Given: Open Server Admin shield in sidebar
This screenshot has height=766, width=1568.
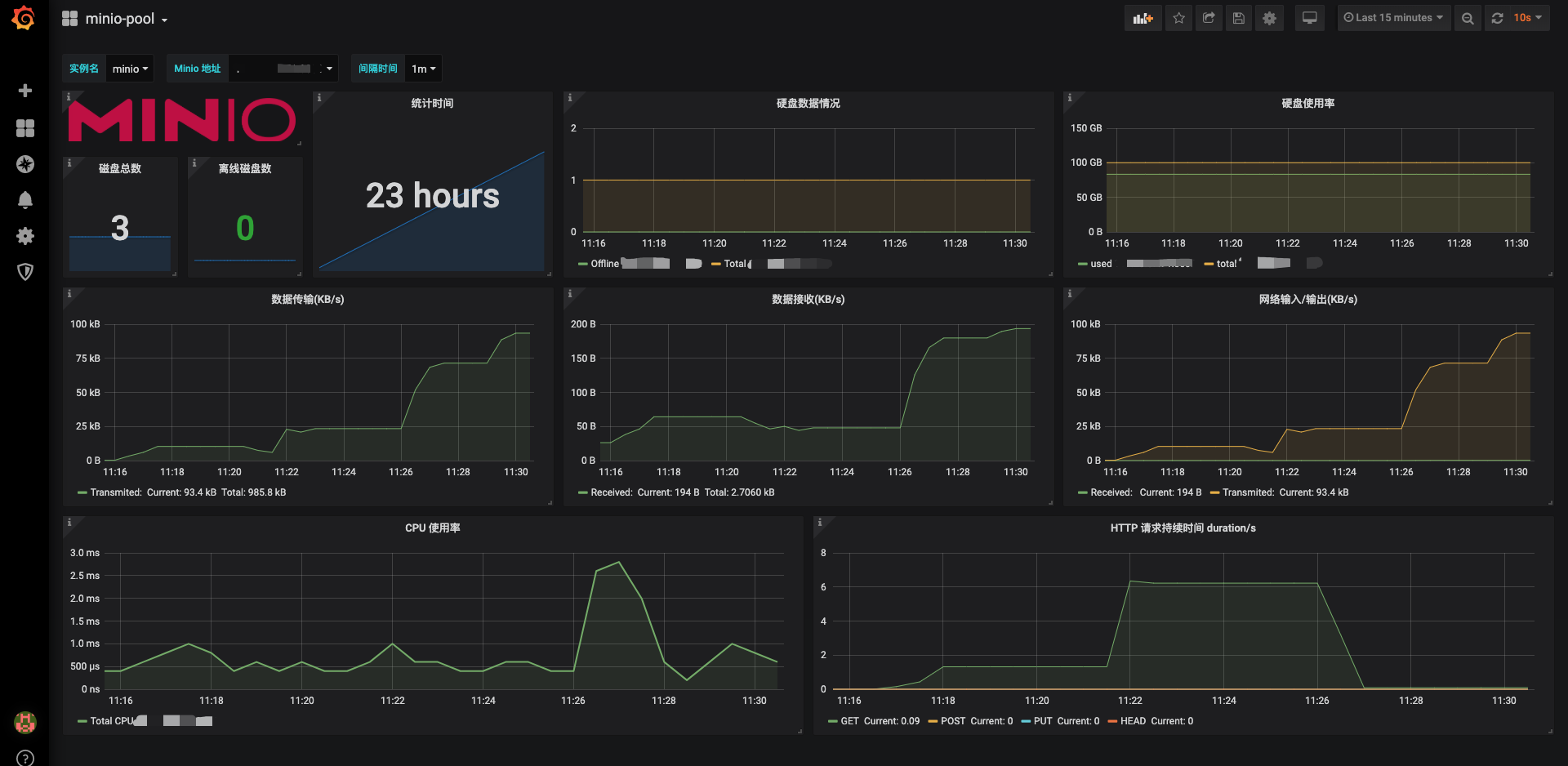Looking at the screenshot, I should click(x=25, y=272).
